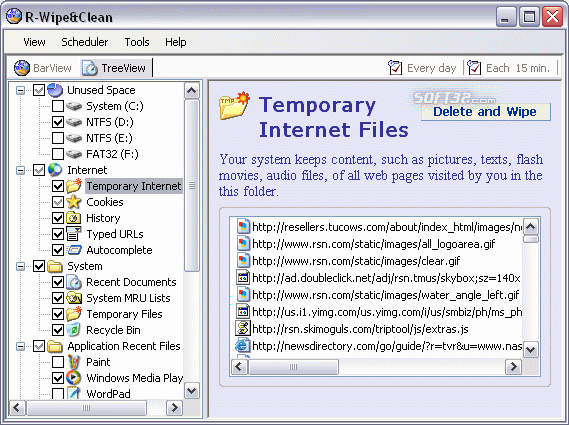Select the ad.doubleclick.net URL entry
The height and width of the screenshot is (425, 569).
coord(386,278)
